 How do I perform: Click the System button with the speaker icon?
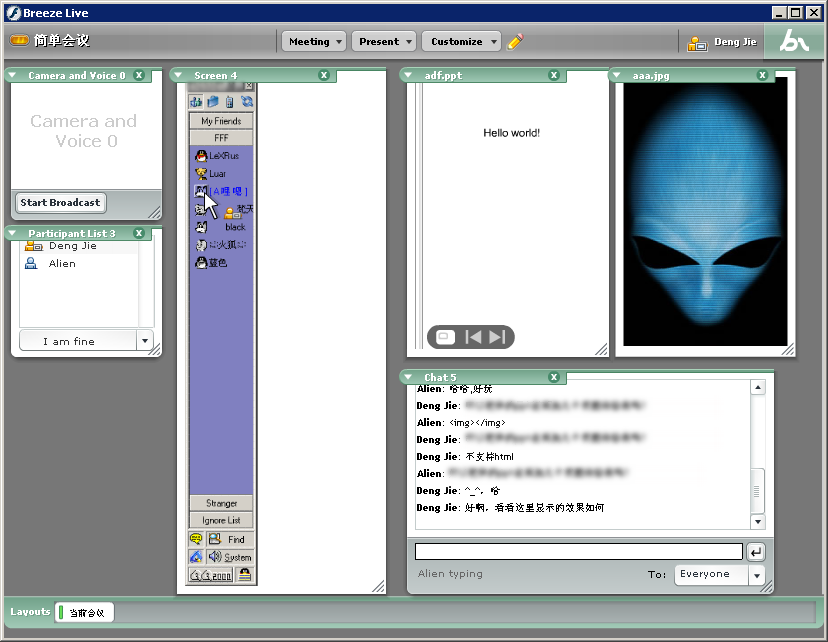pos(230,557)
